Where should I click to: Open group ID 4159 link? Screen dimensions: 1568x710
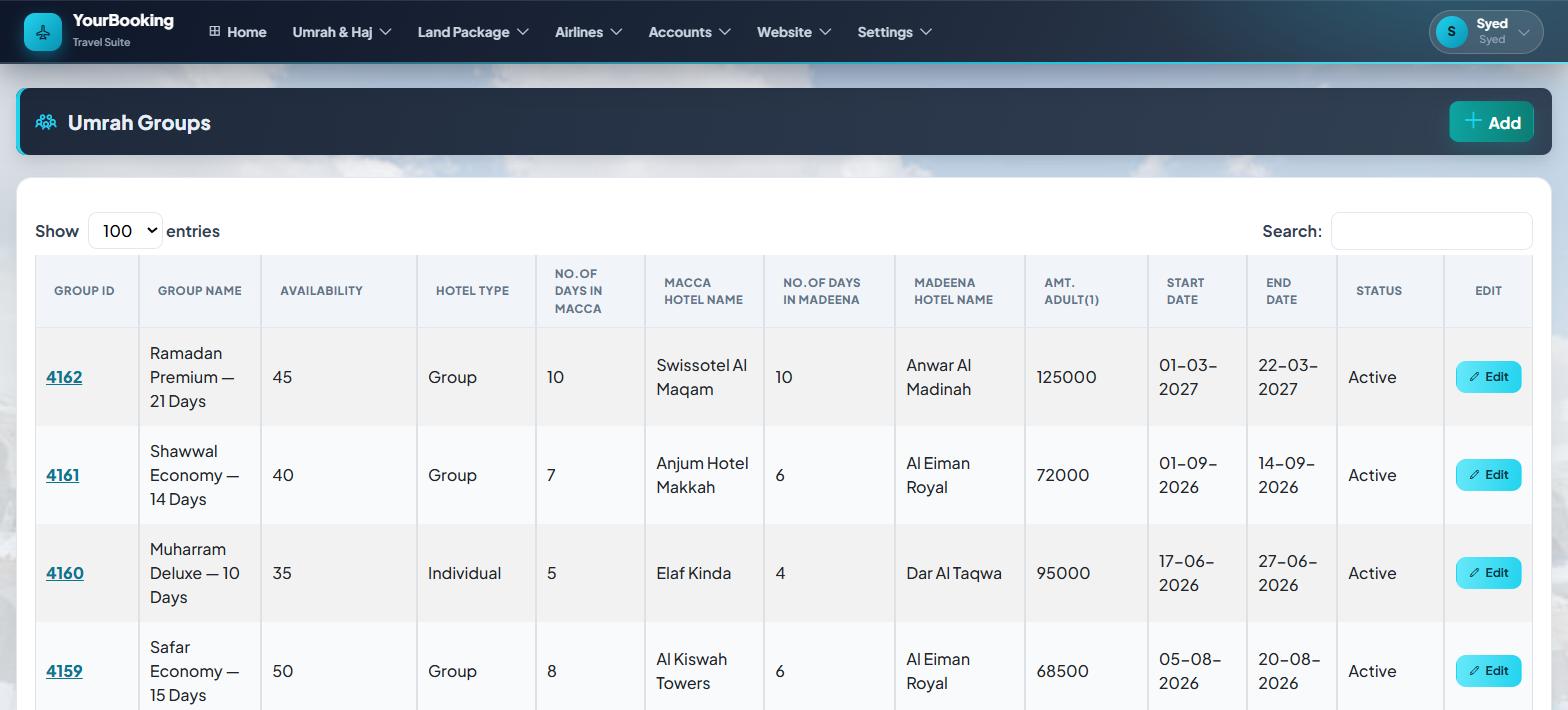[64, 671]
